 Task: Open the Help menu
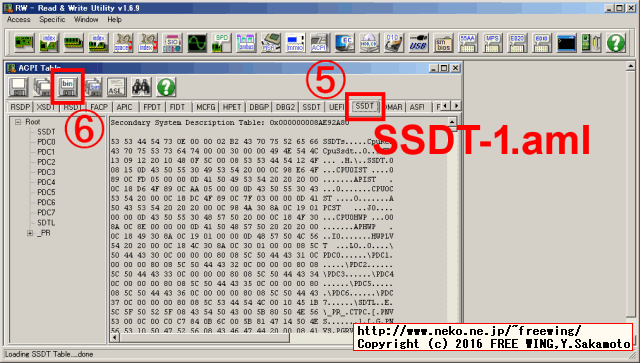click(114, 19)
